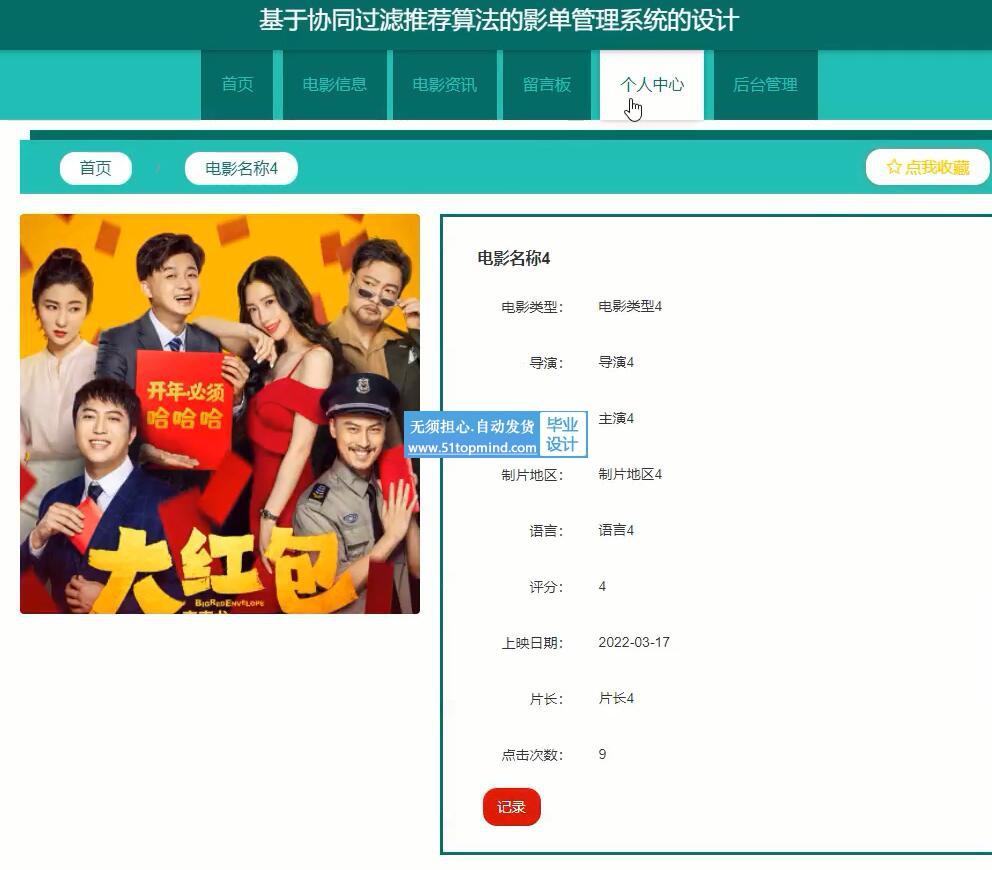Image resolution: width=992 pixels, height=870 pixels.
Task: Click the 片长 label
Action: pos(546,699)
